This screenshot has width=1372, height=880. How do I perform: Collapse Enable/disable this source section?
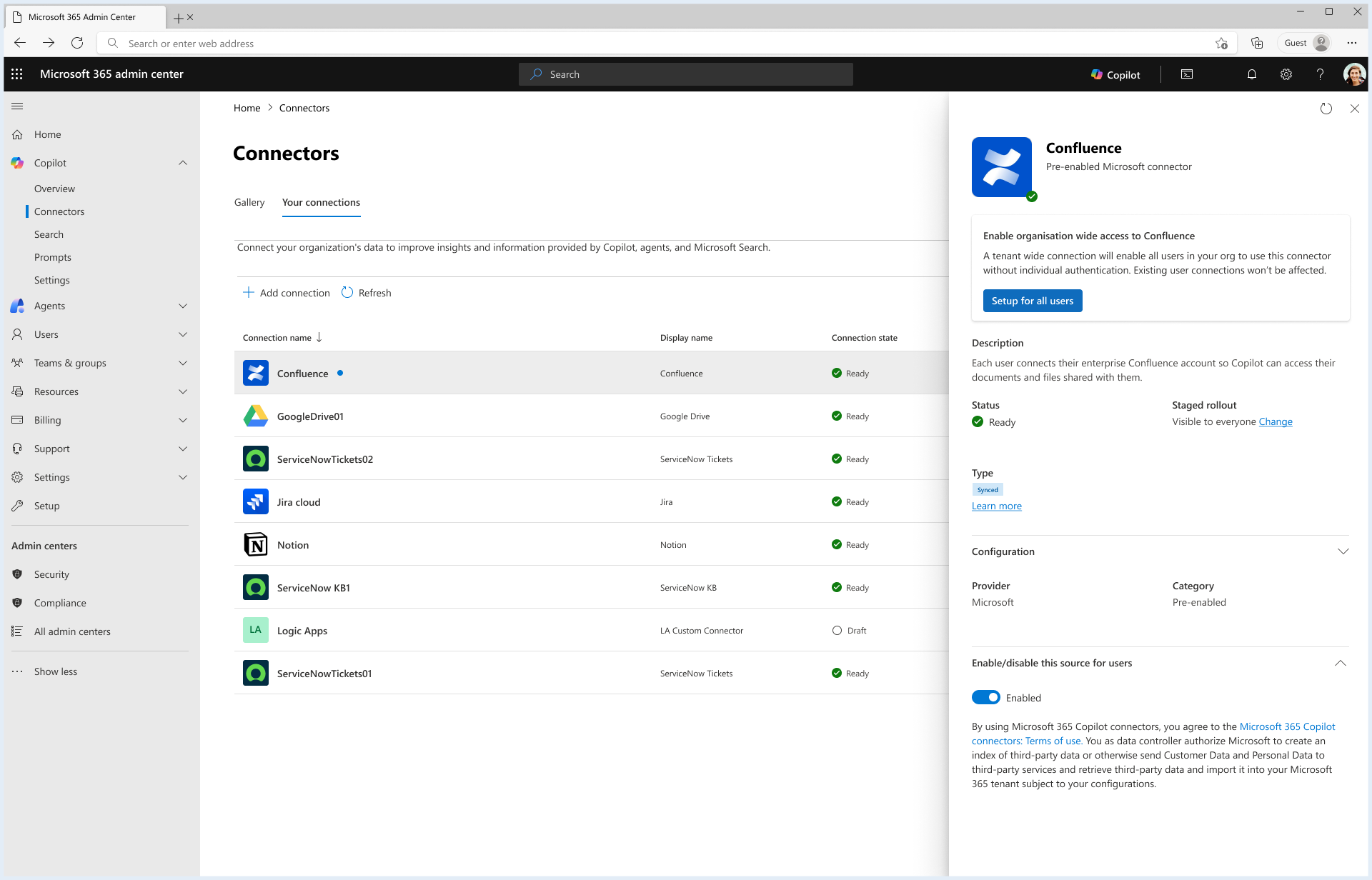1341,663
